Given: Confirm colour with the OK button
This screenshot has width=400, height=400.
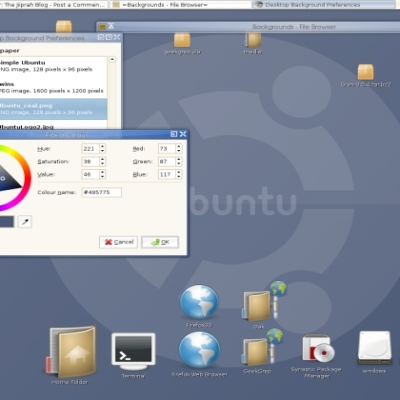Looking at the screenshot, I should (x=160, y=242).
